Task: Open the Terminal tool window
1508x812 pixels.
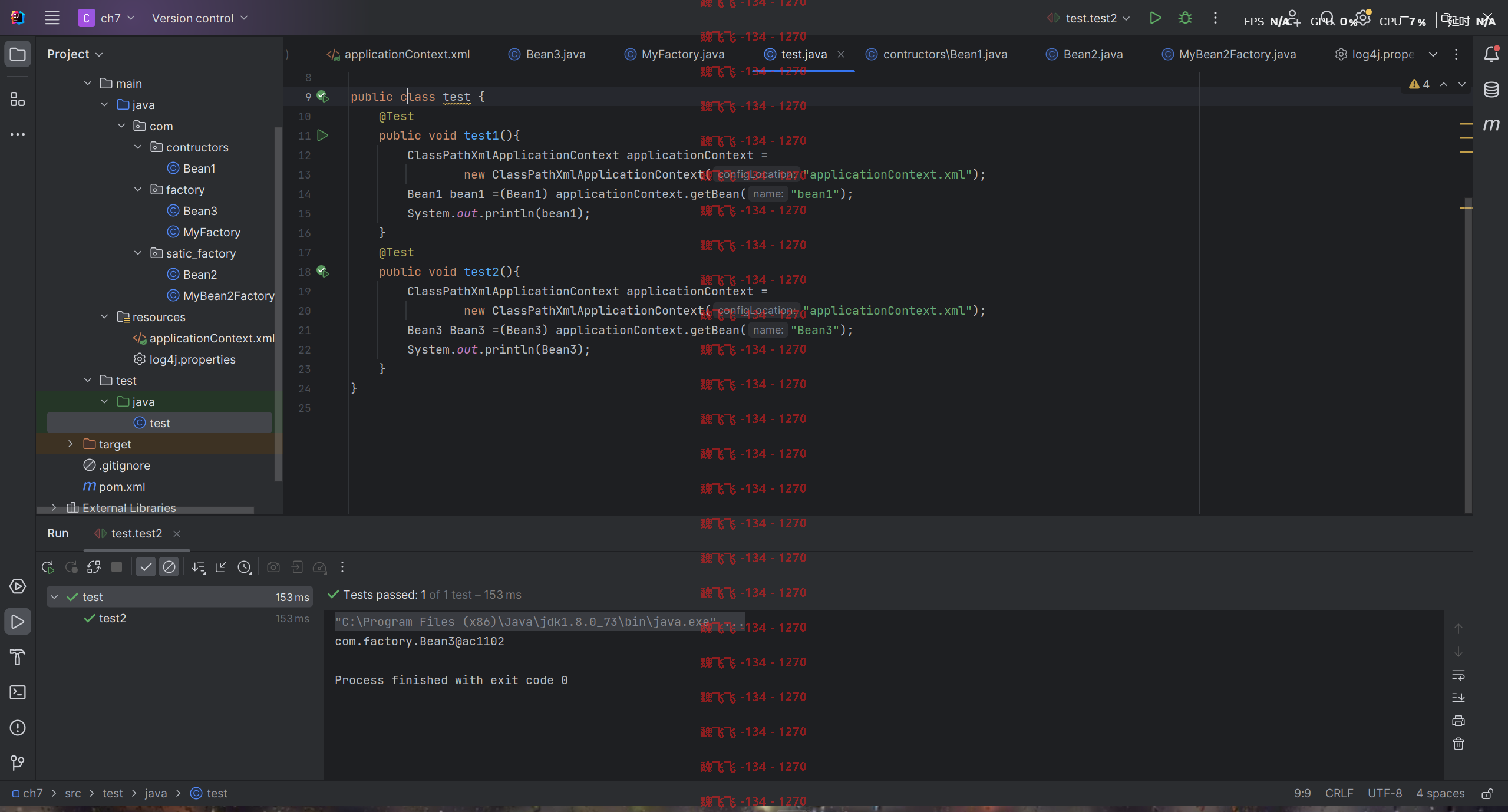Action: (18, 692)
